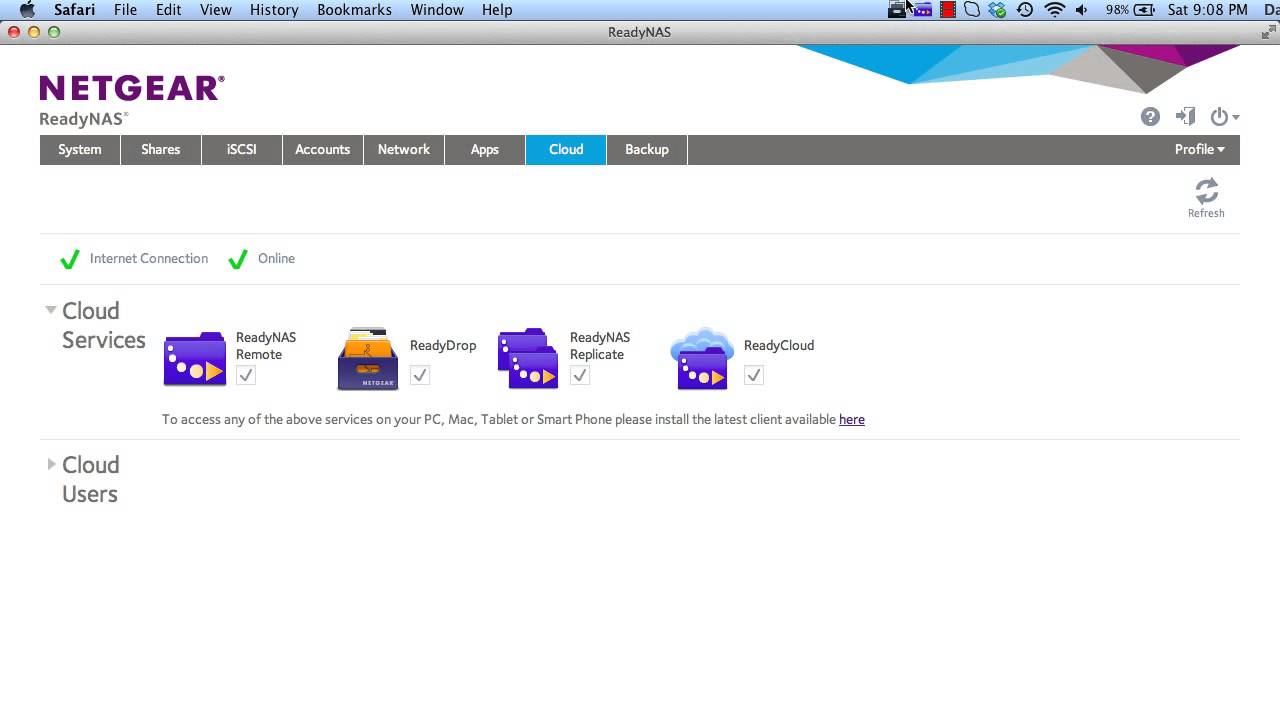
Task: Click the 'ReadyCloud' label
Action: point(779,345)
